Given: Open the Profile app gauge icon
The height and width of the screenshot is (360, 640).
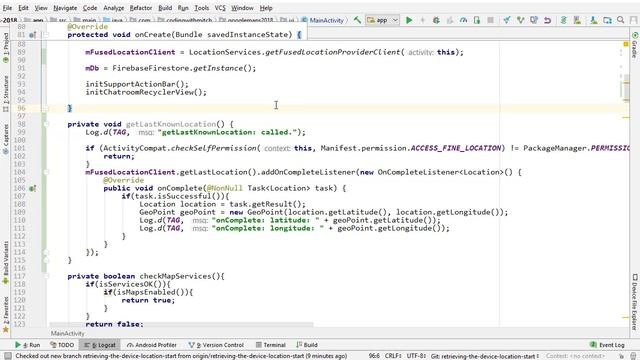Looking at the screenshot, I should tap(463, 20).
